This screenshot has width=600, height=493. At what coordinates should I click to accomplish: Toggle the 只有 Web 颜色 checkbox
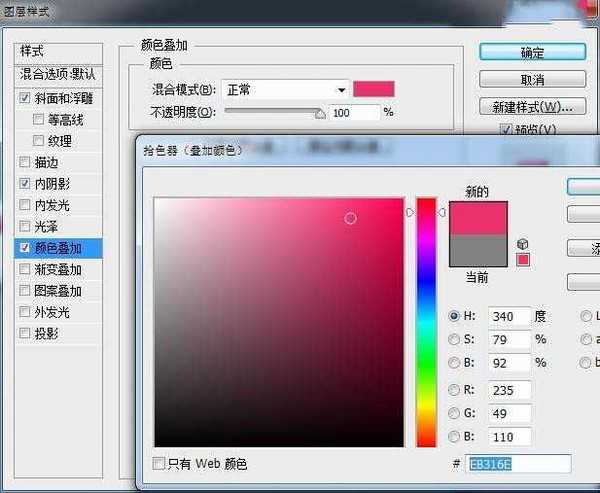pyautogui.click(x=159, y=463)
